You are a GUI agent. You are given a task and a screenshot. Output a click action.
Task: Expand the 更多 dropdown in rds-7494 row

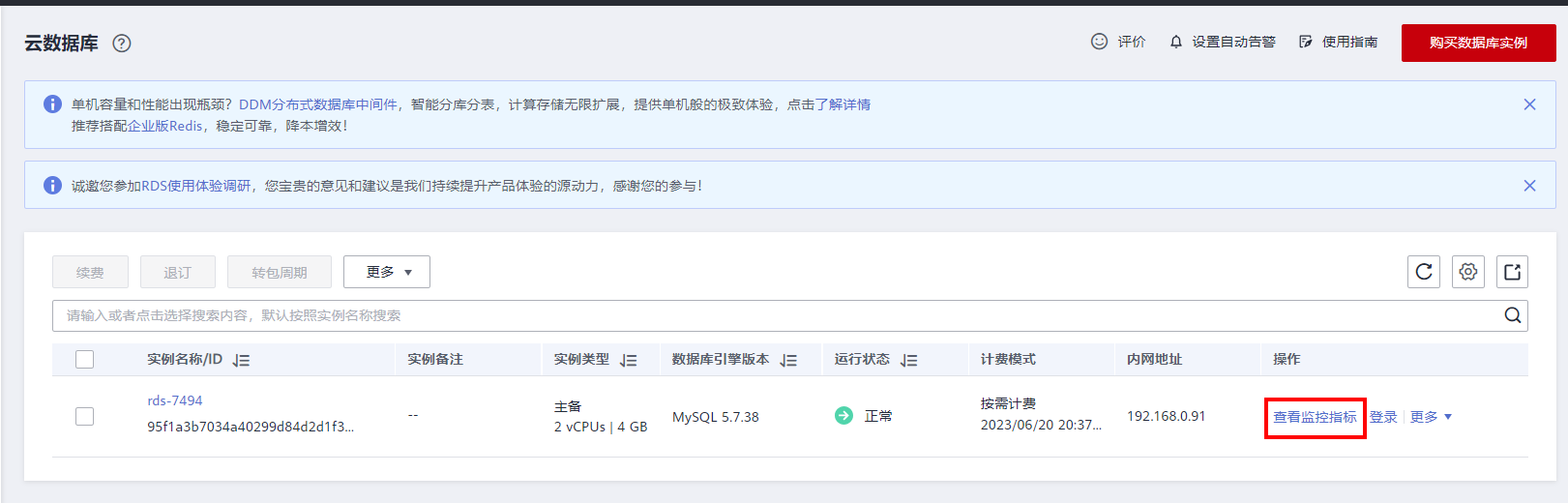click(1431, 417)
